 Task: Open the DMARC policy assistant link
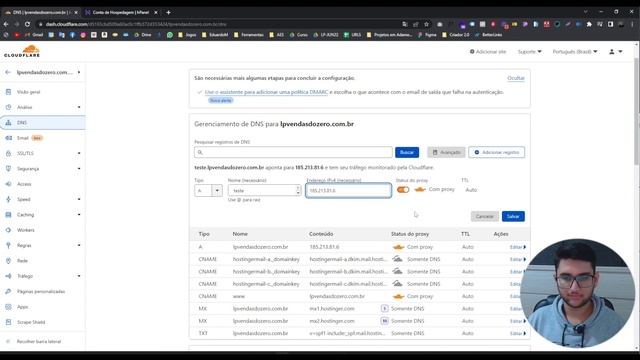[266, 92]
